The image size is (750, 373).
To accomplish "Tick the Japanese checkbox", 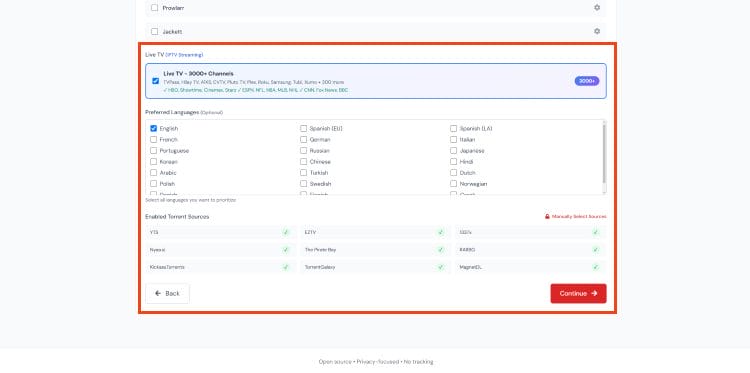I will pos(453,151).
